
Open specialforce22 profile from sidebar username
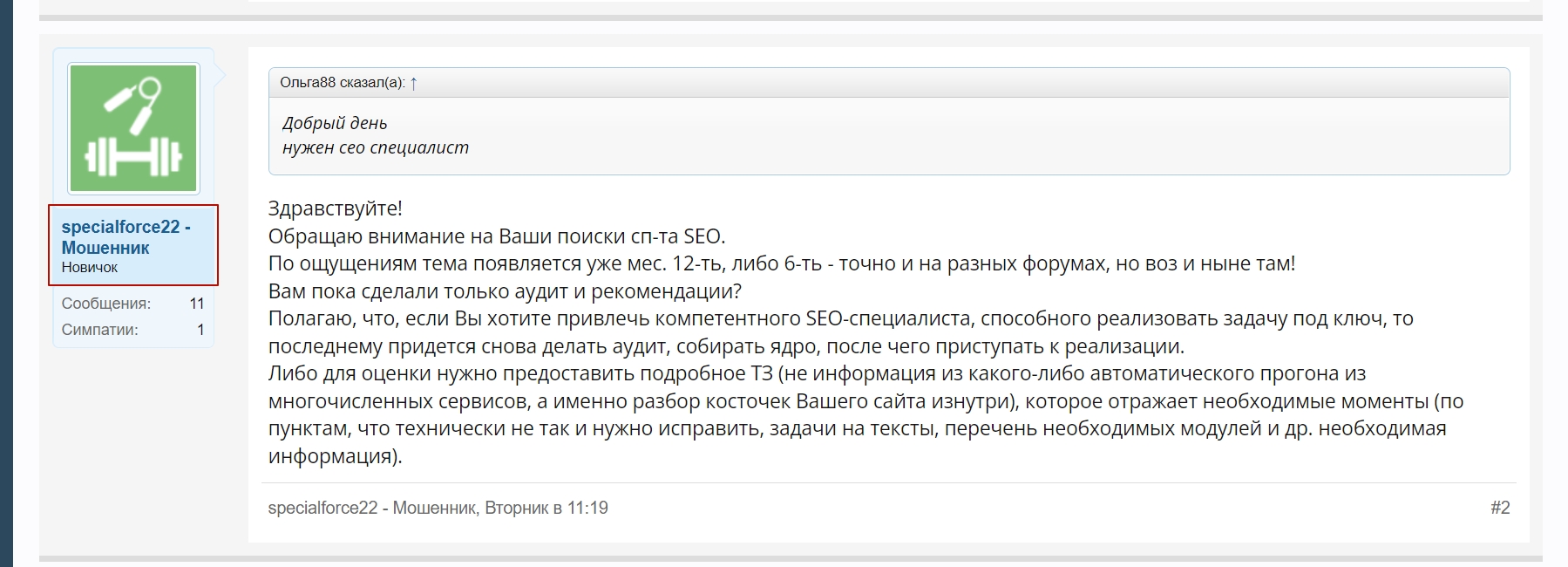[x=125, y=236]
